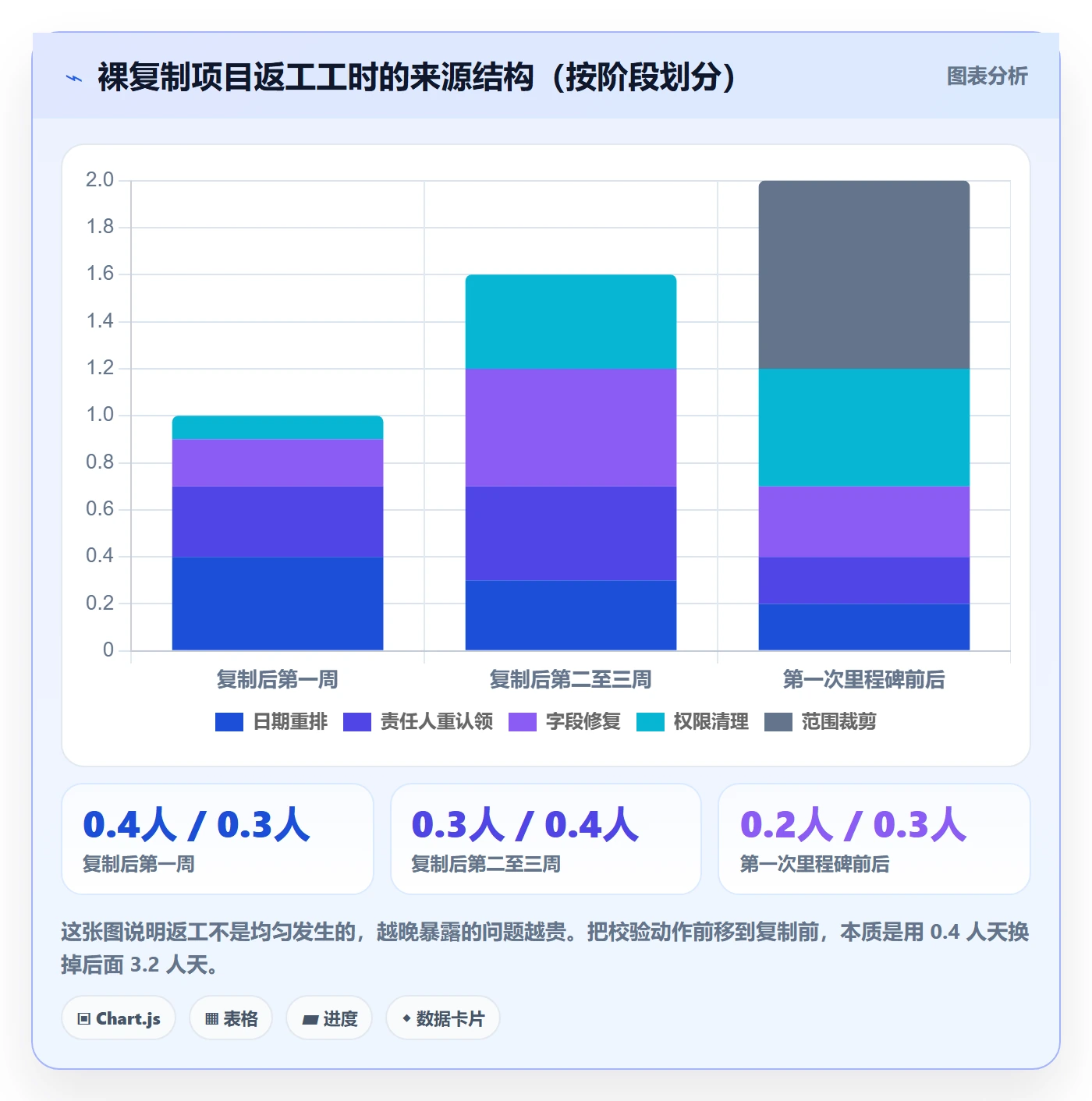
Task: Toggle the 责任人重认领 legend swatch
Action: [x=357, y=722]
